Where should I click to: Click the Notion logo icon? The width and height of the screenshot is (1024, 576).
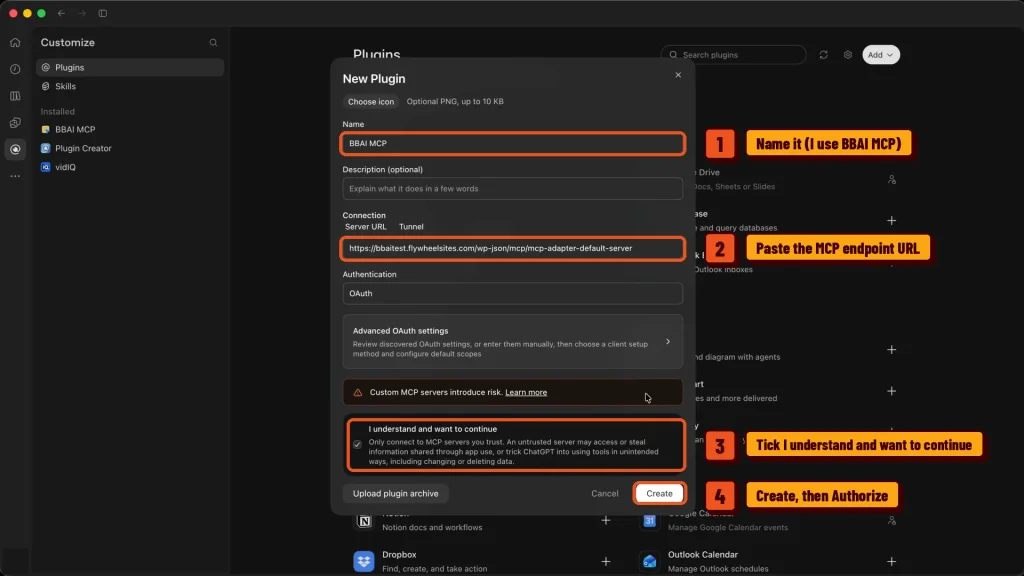(364, 520)
